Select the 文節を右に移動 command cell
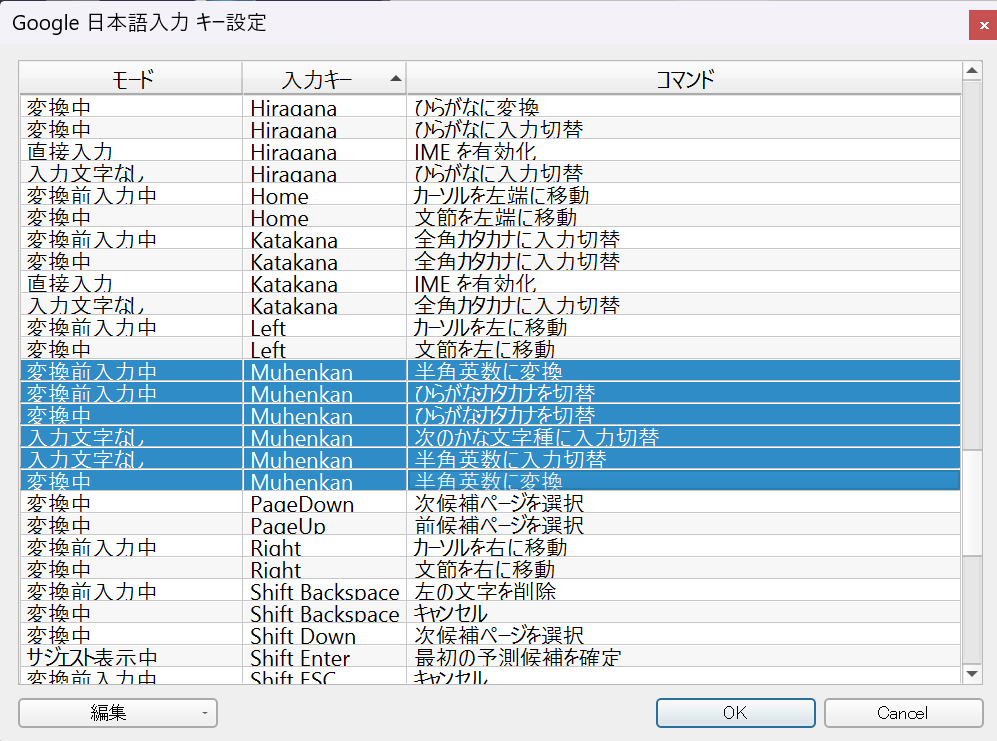The width and height of the screenshot is (997, 741). pos(684,569)
